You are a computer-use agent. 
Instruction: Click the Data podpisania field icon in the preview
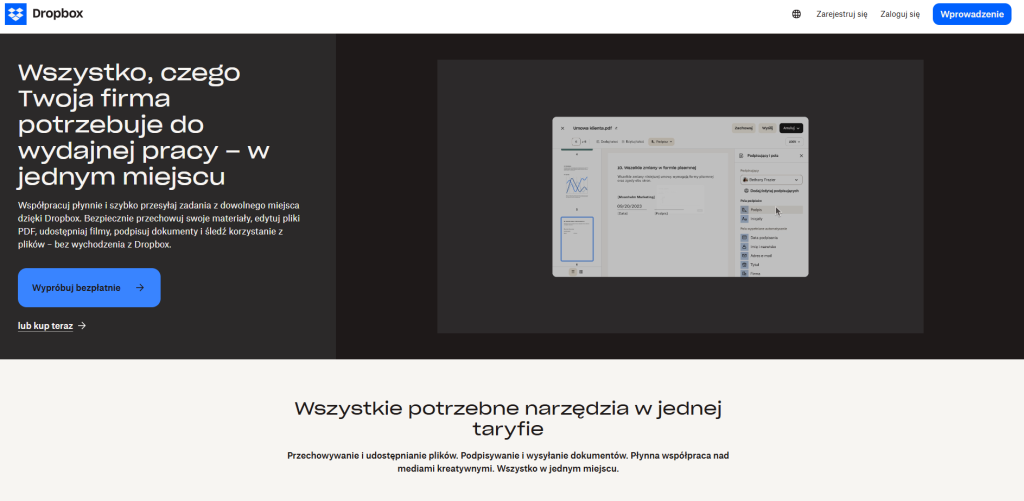coord(744,238)
